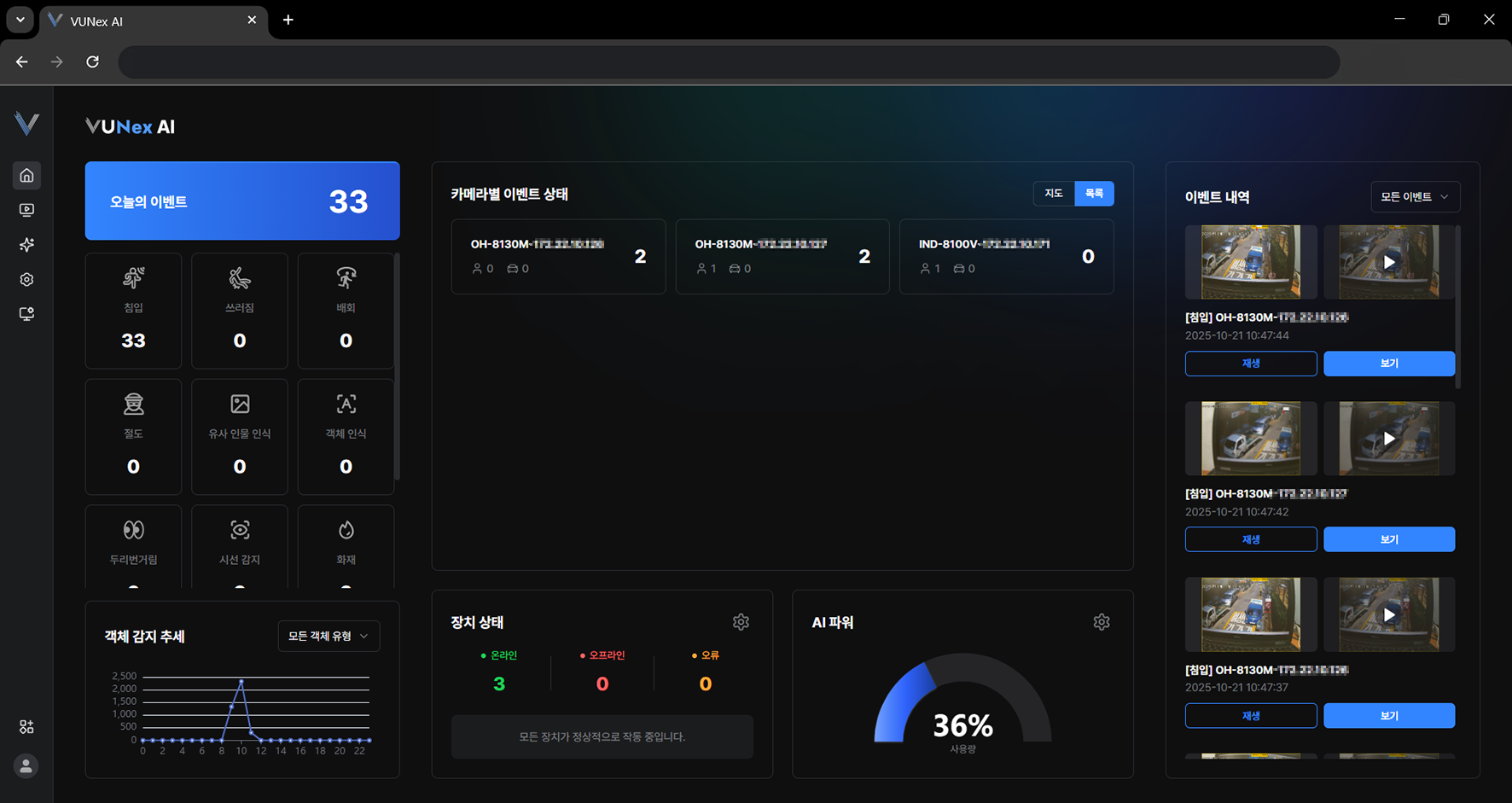Image resolution: width=1512 pixels, height=803 pixels.
Task: Click the monitor device sidebar icon
Action: tap(26, 314)
